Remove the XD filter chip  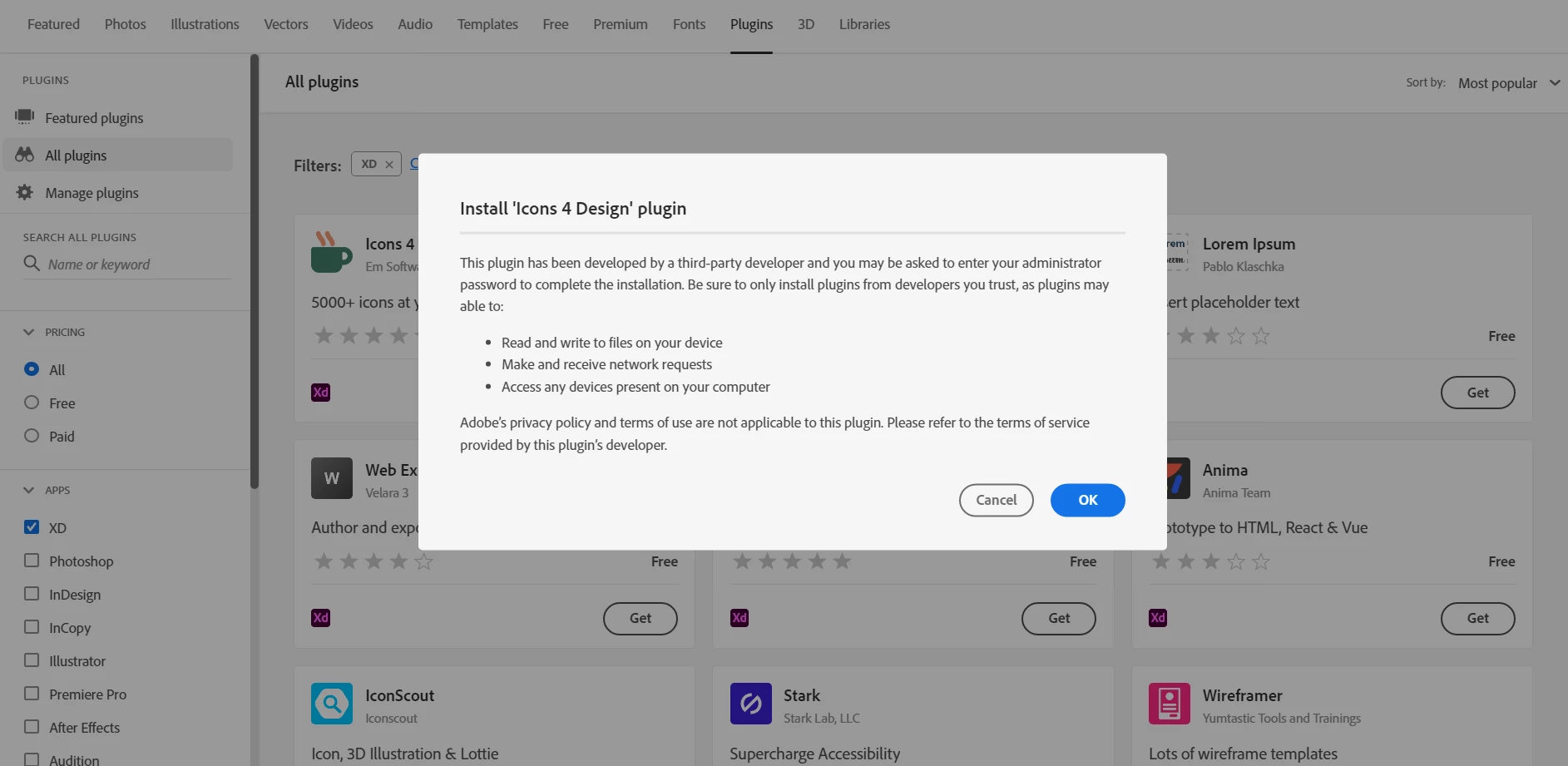388,165
